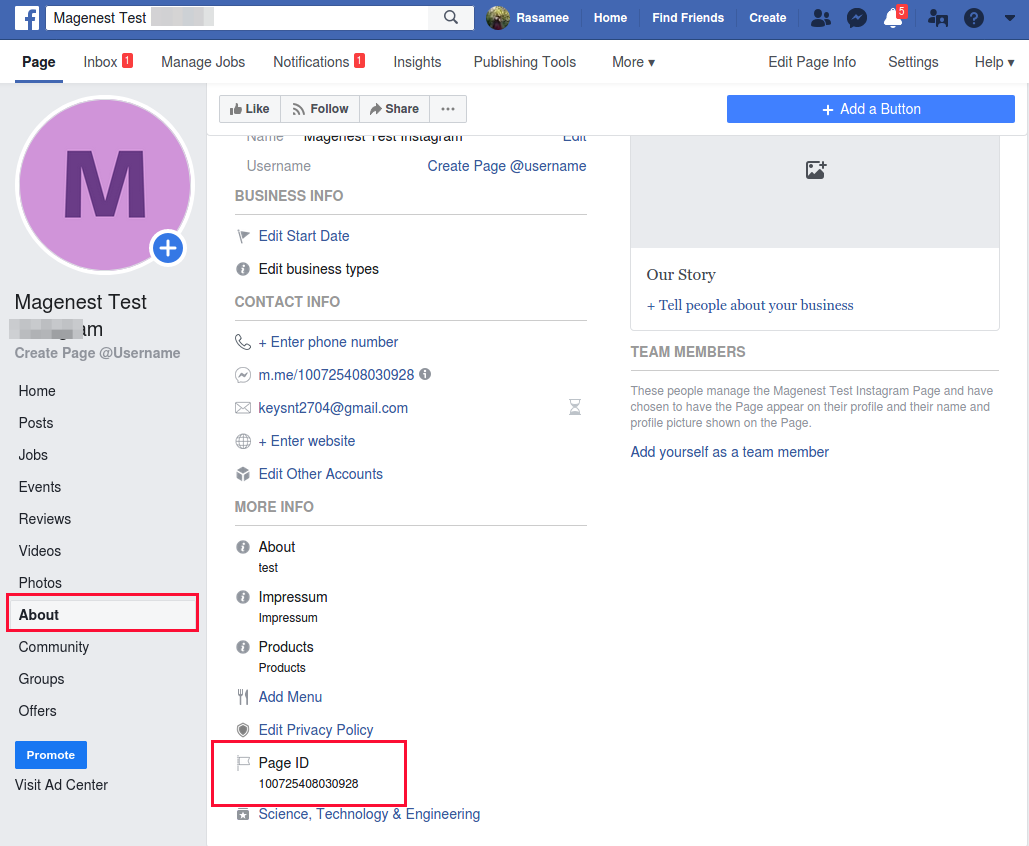Open the Messenger icon in top bar
The image size is (1029, 846).
coord(856,18)
